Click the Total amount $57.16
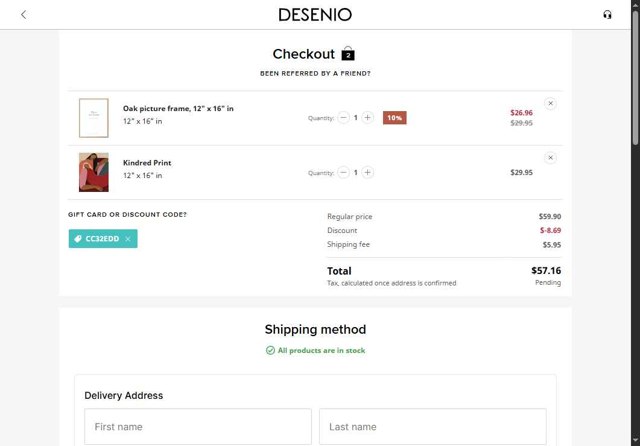 point(546,271)
